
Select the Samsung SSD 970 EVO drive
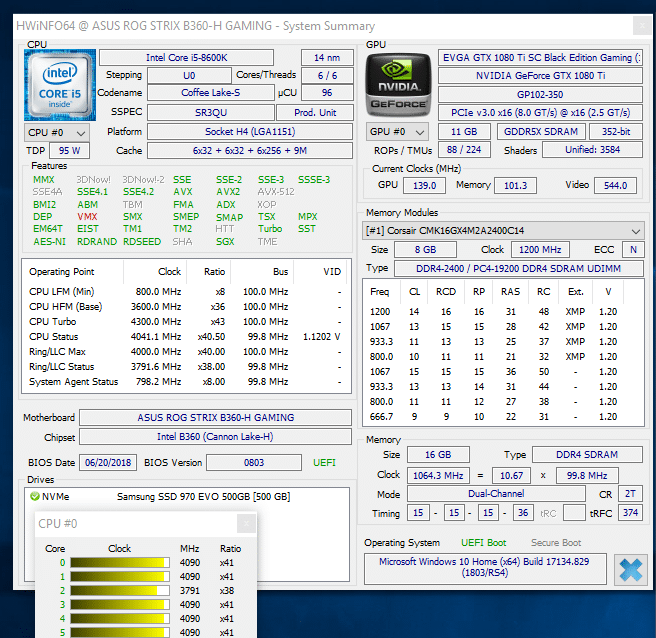pos(203,496)
